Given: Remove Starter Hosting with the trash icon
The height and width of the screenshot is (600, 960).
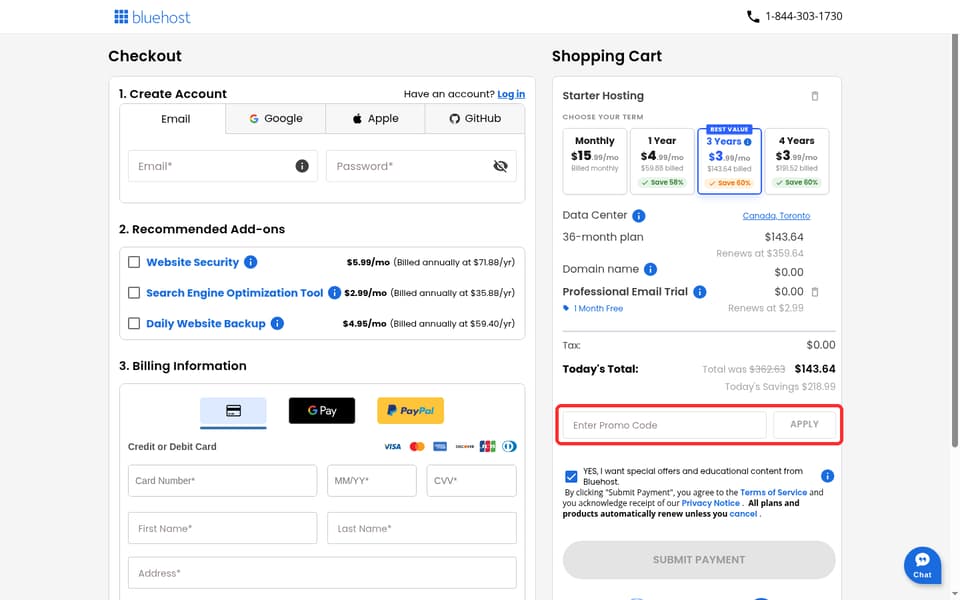Looking at the screenshot, I should (x=815, y=96).
